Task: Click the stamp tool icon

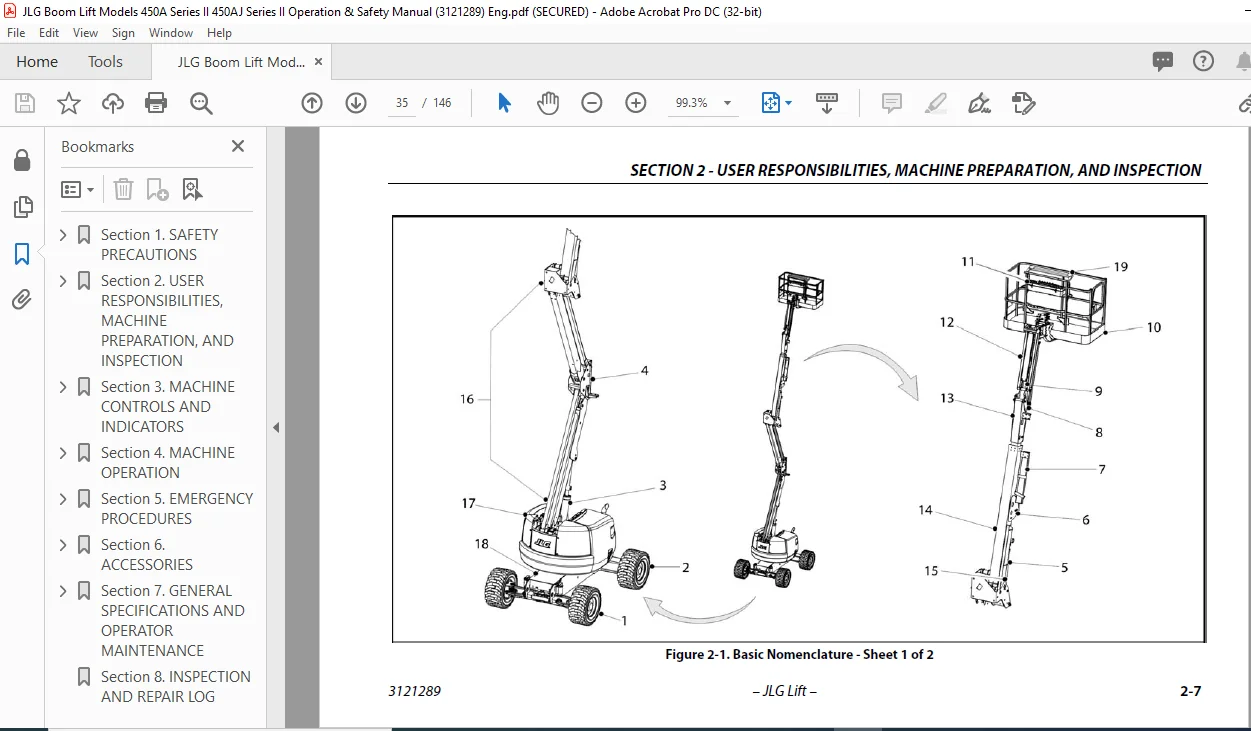Action: tap(1023, 103)
